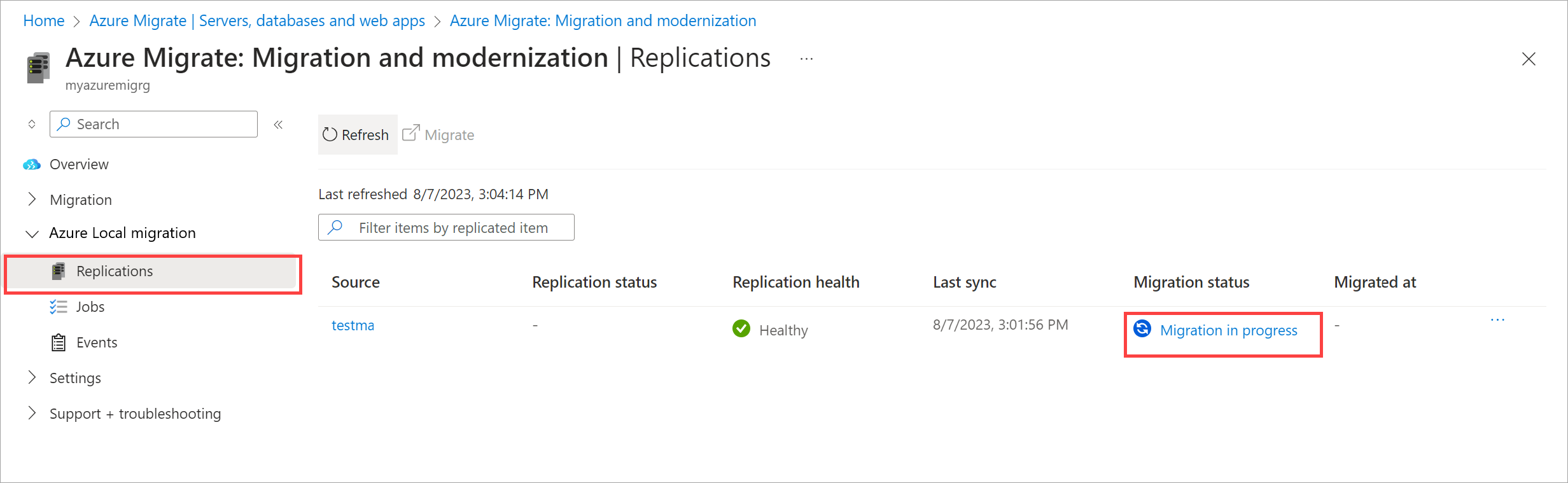Screen dimensions: 1568x483
Task: Click the Events clipboard icon
Action: pyautogui.click(x=59, y=343)
